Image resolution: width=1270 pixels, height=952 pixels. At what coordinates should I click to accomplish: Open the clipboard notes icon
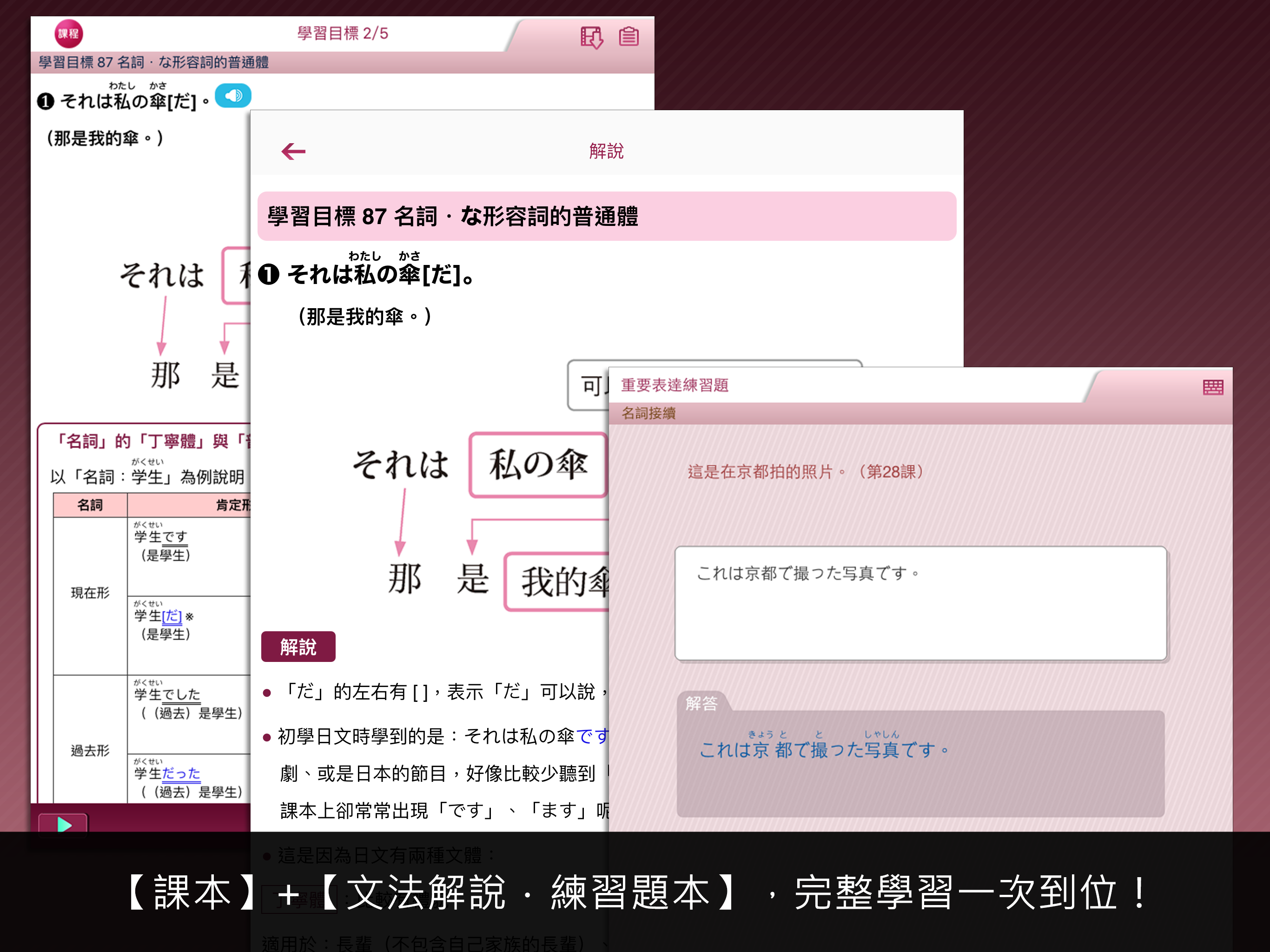pyautogui.click(x=628, y=37)
